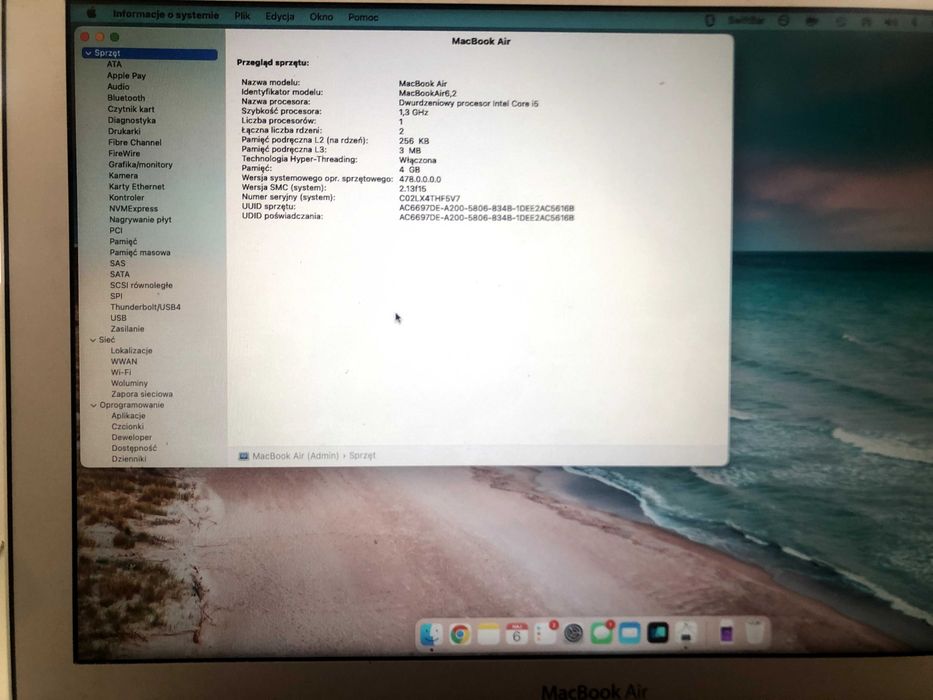Open the Informacje o systemie menu
Viewport: 933px width, 700px height.
click(x=165, y=15)
